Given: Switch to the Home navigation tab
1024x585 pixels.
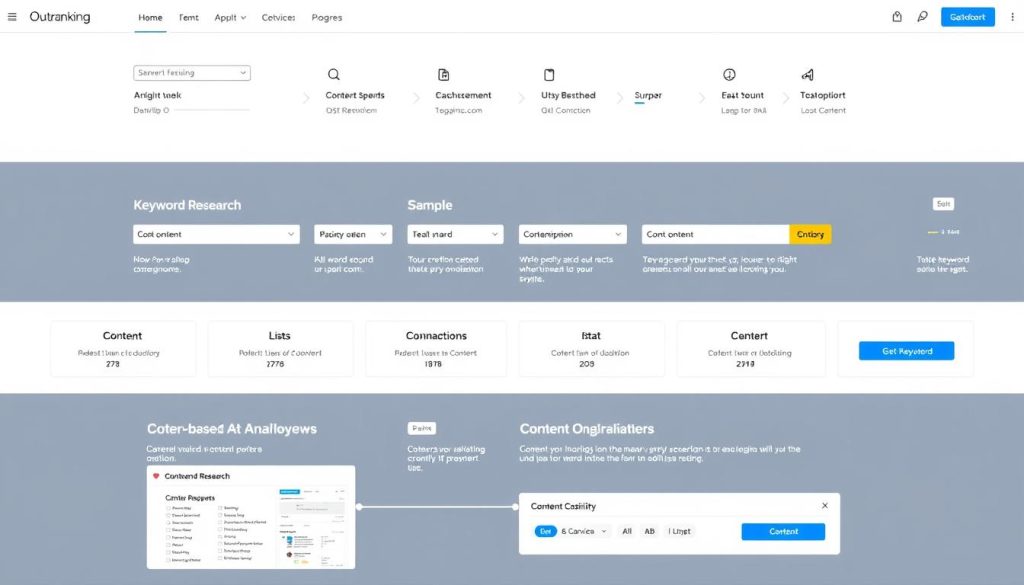Looking at the screenshot, I should [150, 17].
